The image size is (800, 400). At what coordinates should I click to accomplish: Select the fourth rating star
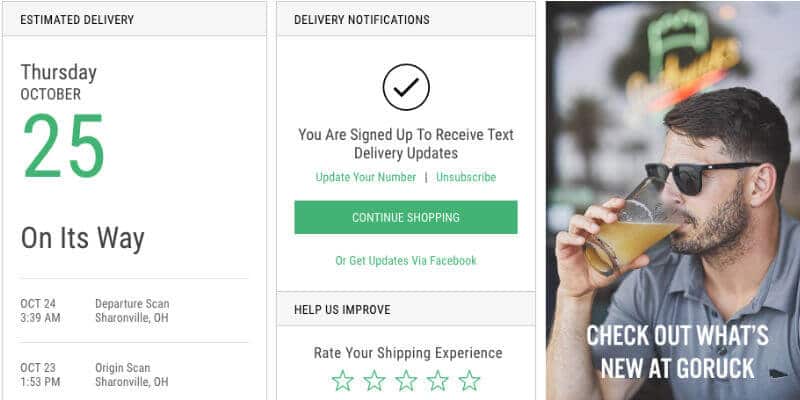pyautogui.click(x=437, y=380)
